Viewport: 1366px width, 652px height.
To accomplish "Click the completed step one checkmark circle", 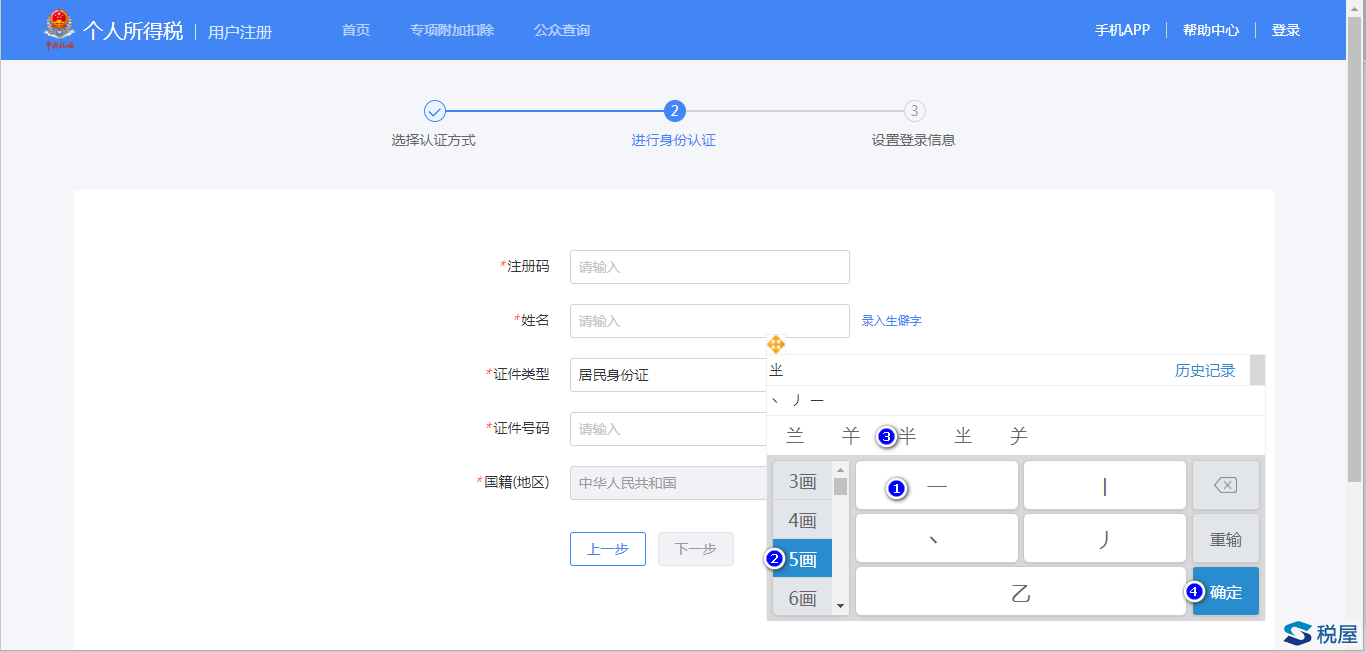I will pos(434,111).
